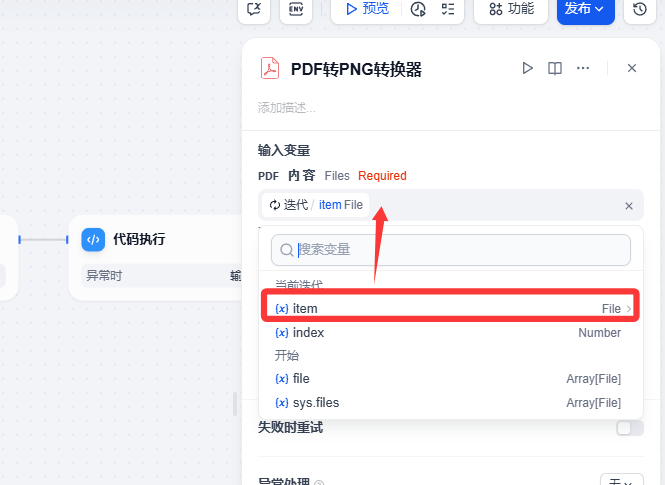Open the checklist icon in top toolbar
665x485 pixels.
tap(448, 9)
